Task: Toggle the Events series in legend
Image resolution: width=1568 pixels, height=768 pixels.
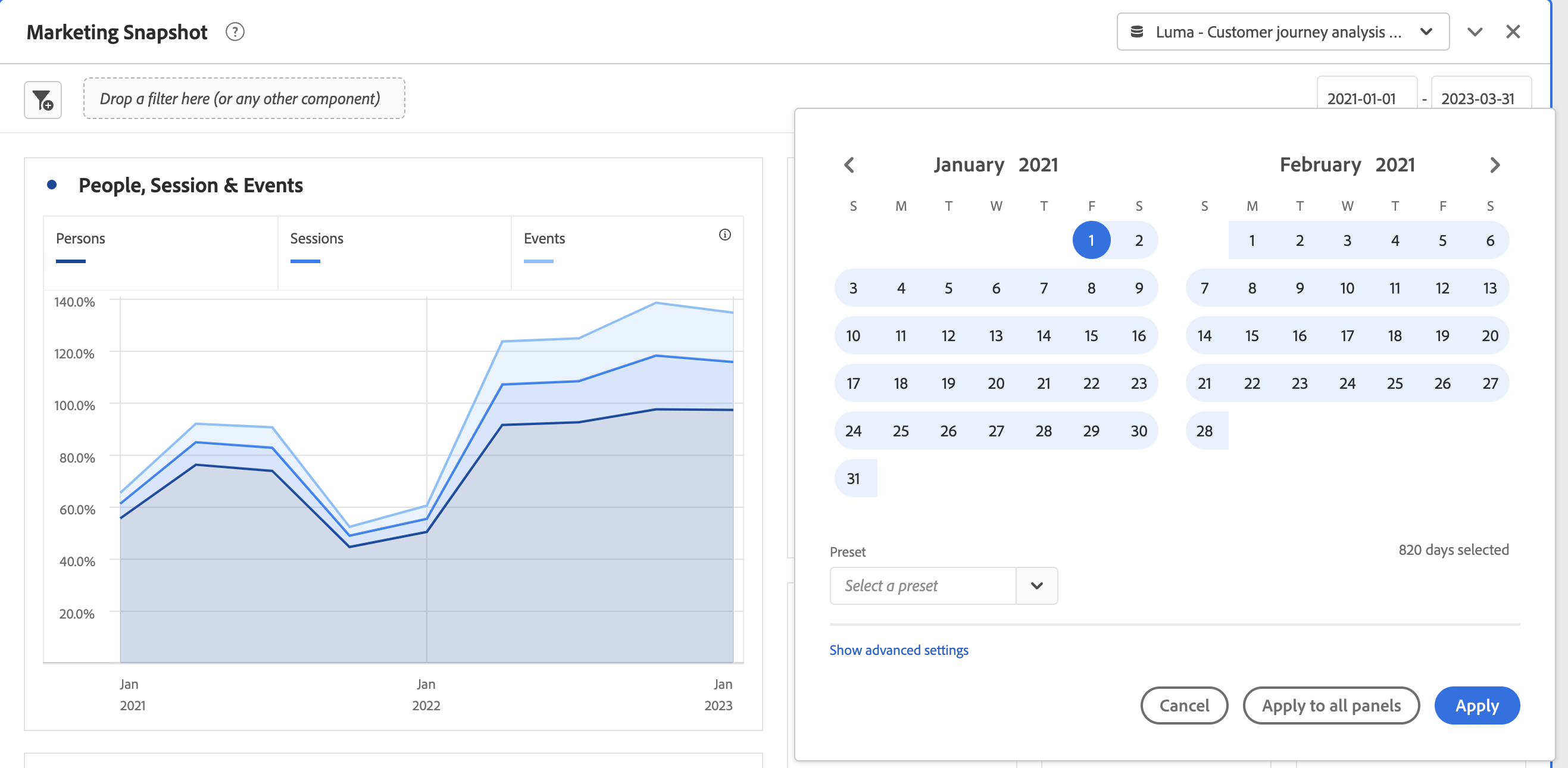Action: click(x=544, y=239)
